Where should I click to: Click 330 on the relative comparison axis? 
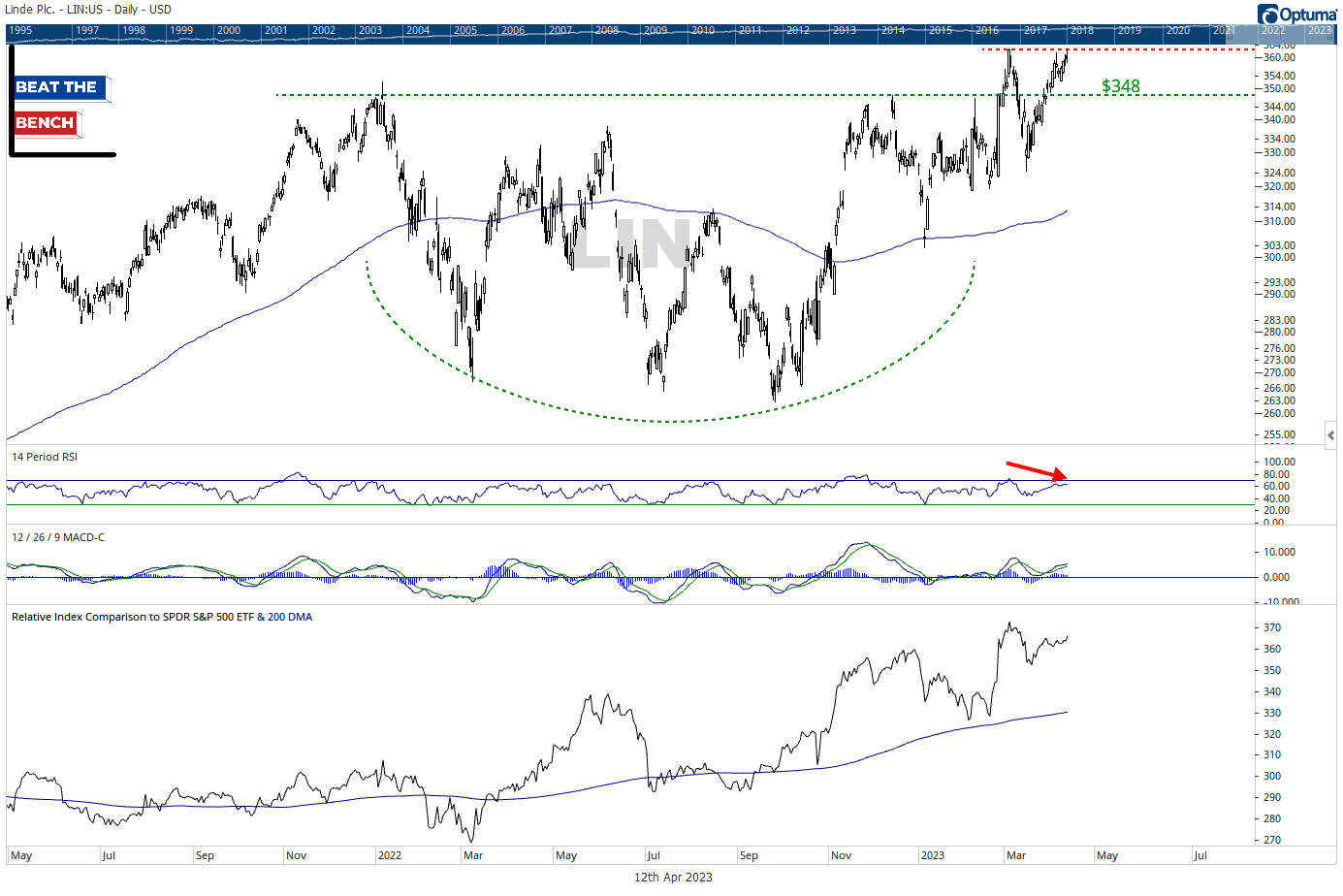pyautogui.click(x=1272, y=713)
